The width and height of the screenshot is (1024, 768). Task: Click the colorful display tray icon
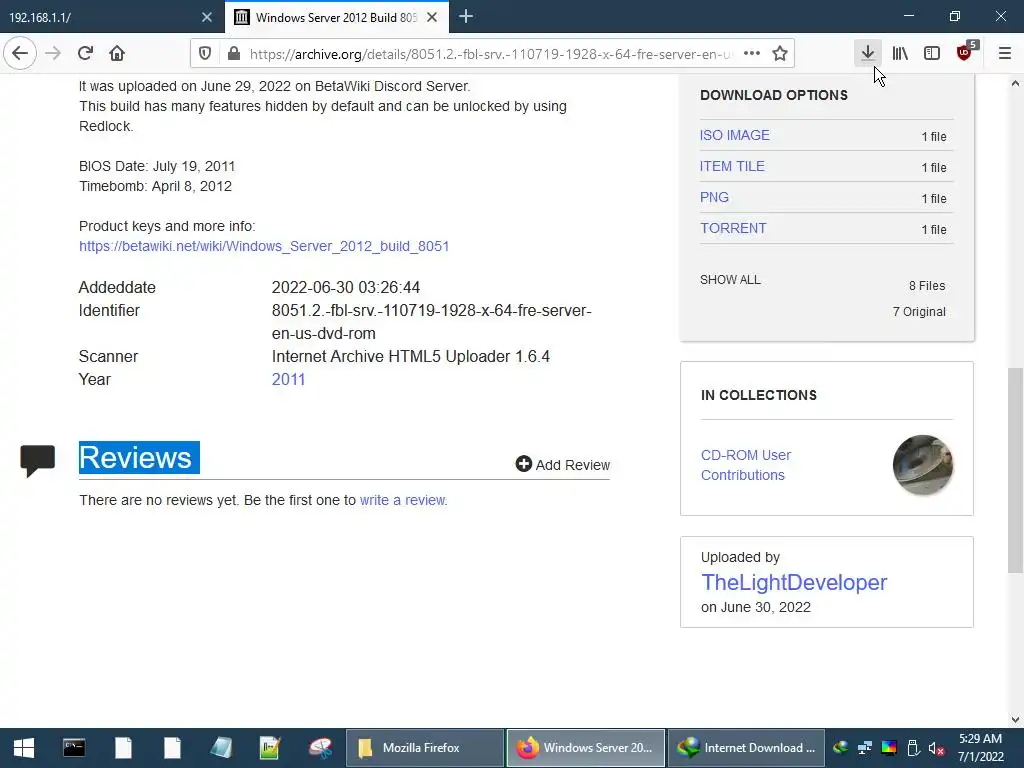click(889, 748)
